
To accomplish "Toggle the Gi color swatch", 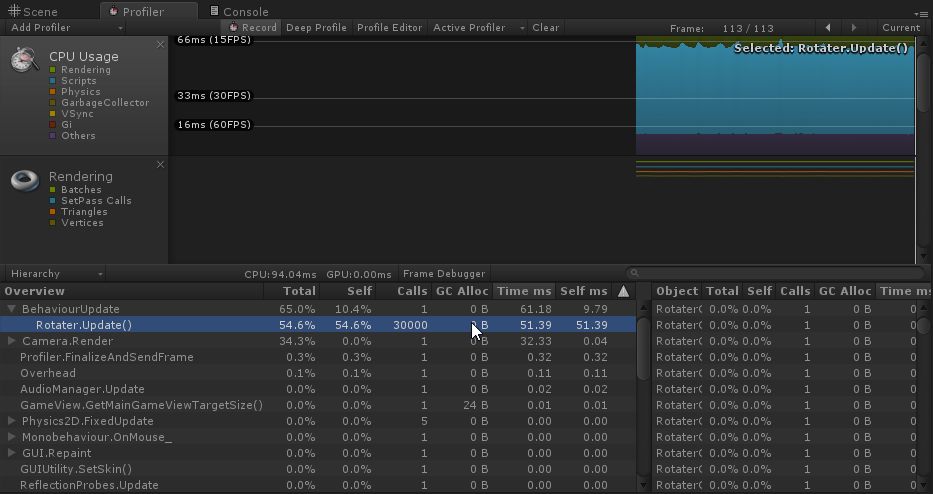I will tap(53, 124).
